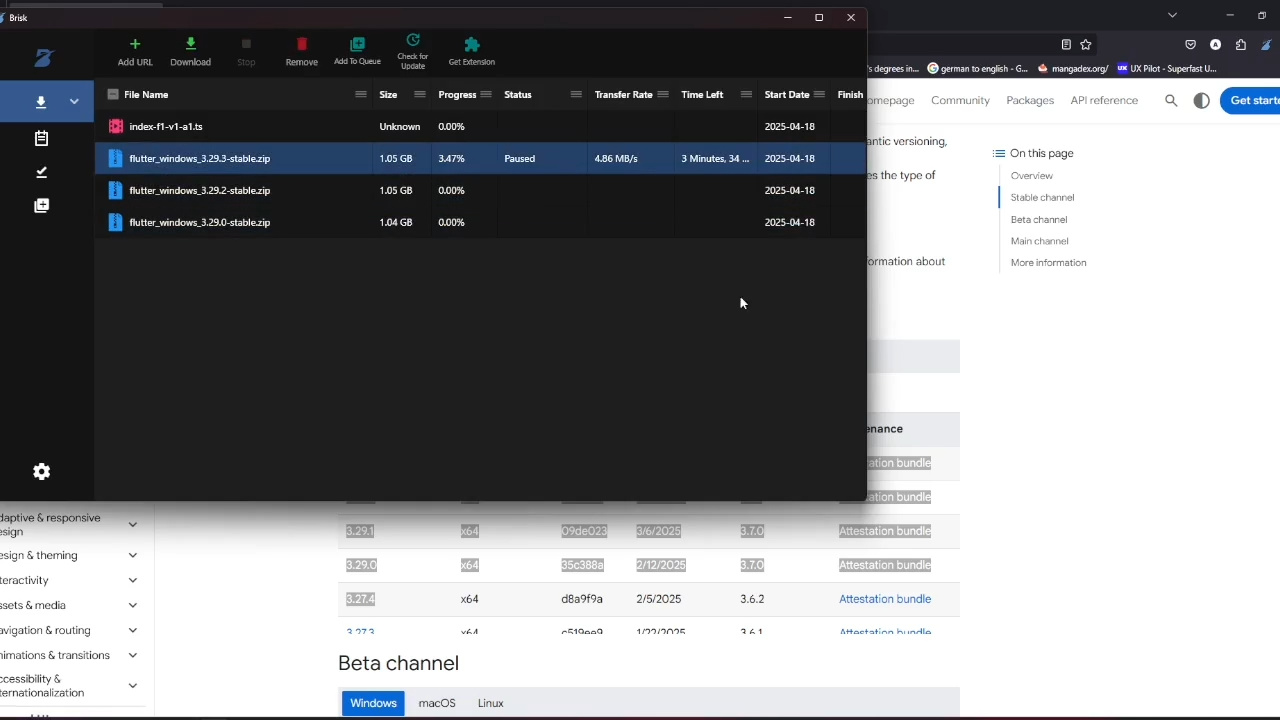This screenshot has height=720, width=1280.
Task: Click the Add To Queue icon
Action: [x=357, y=44]
